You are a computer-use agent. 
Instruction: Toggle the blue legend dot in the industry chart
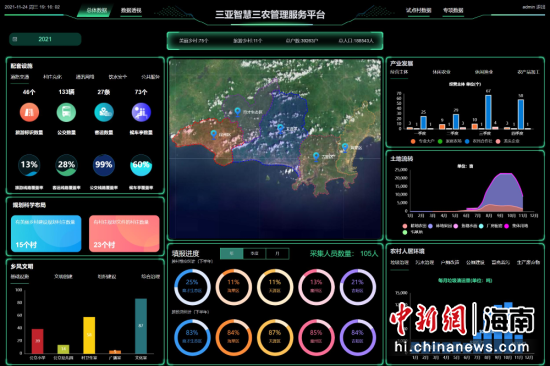(467, 141)
